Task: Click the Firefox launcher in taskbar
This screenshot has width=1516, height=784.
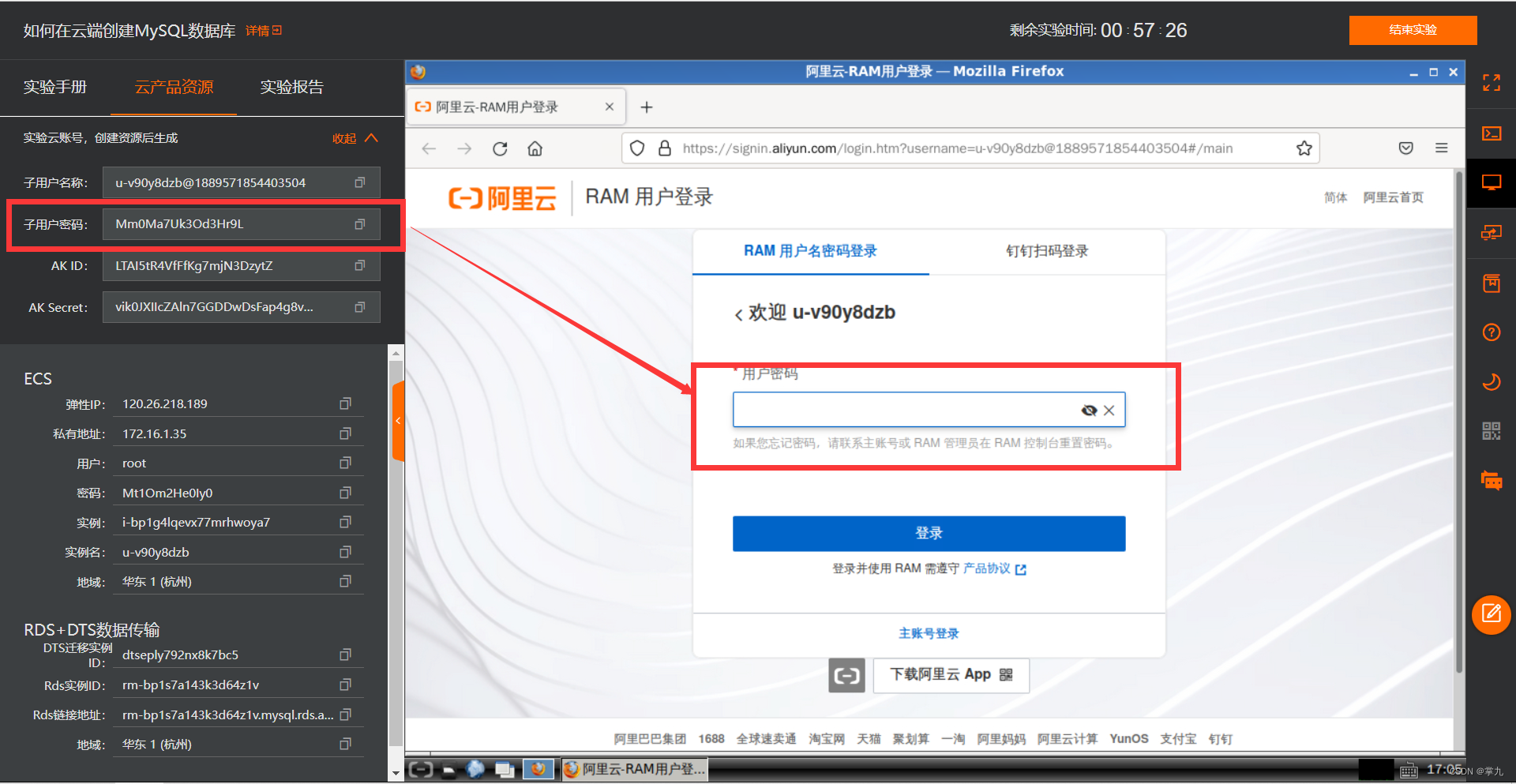Action: click(538, 768)
